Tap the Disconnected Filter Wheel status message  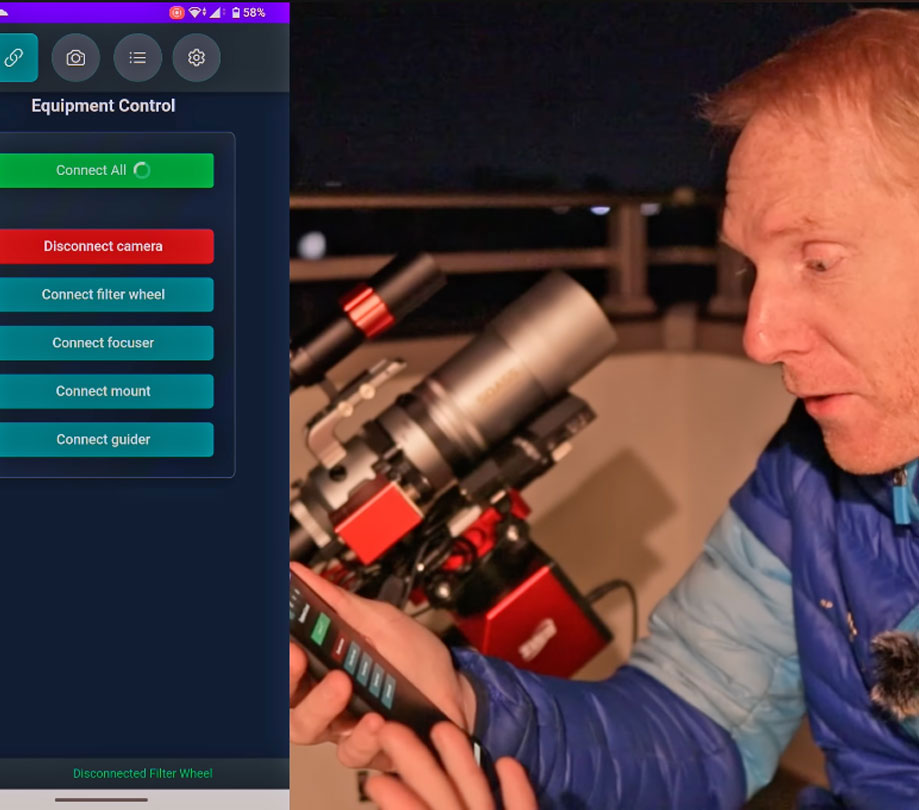pyautogui.click(x=142, y=773)
